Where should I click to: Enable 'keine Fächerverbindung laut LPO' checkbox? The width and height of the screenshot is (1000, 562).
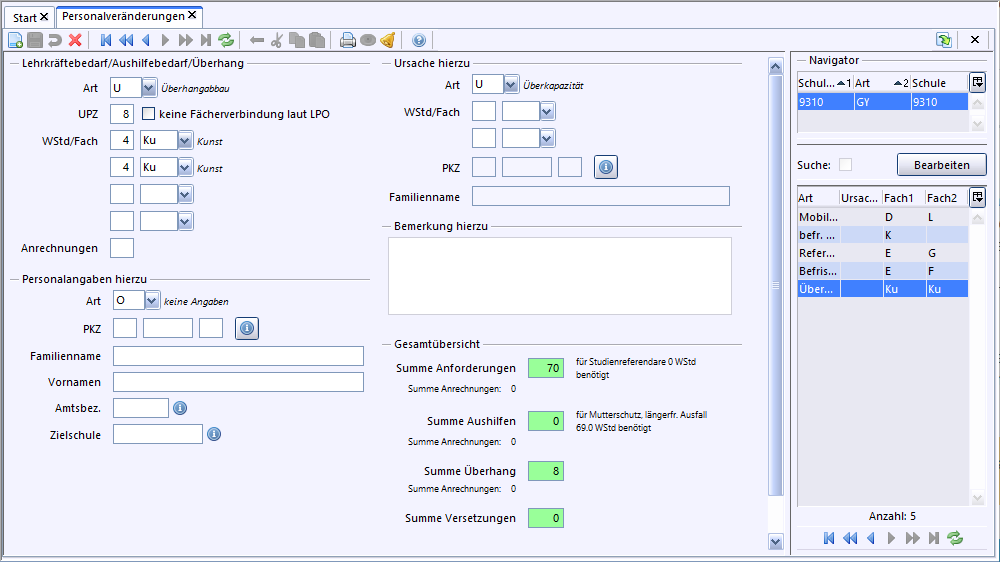coord(149,114)
